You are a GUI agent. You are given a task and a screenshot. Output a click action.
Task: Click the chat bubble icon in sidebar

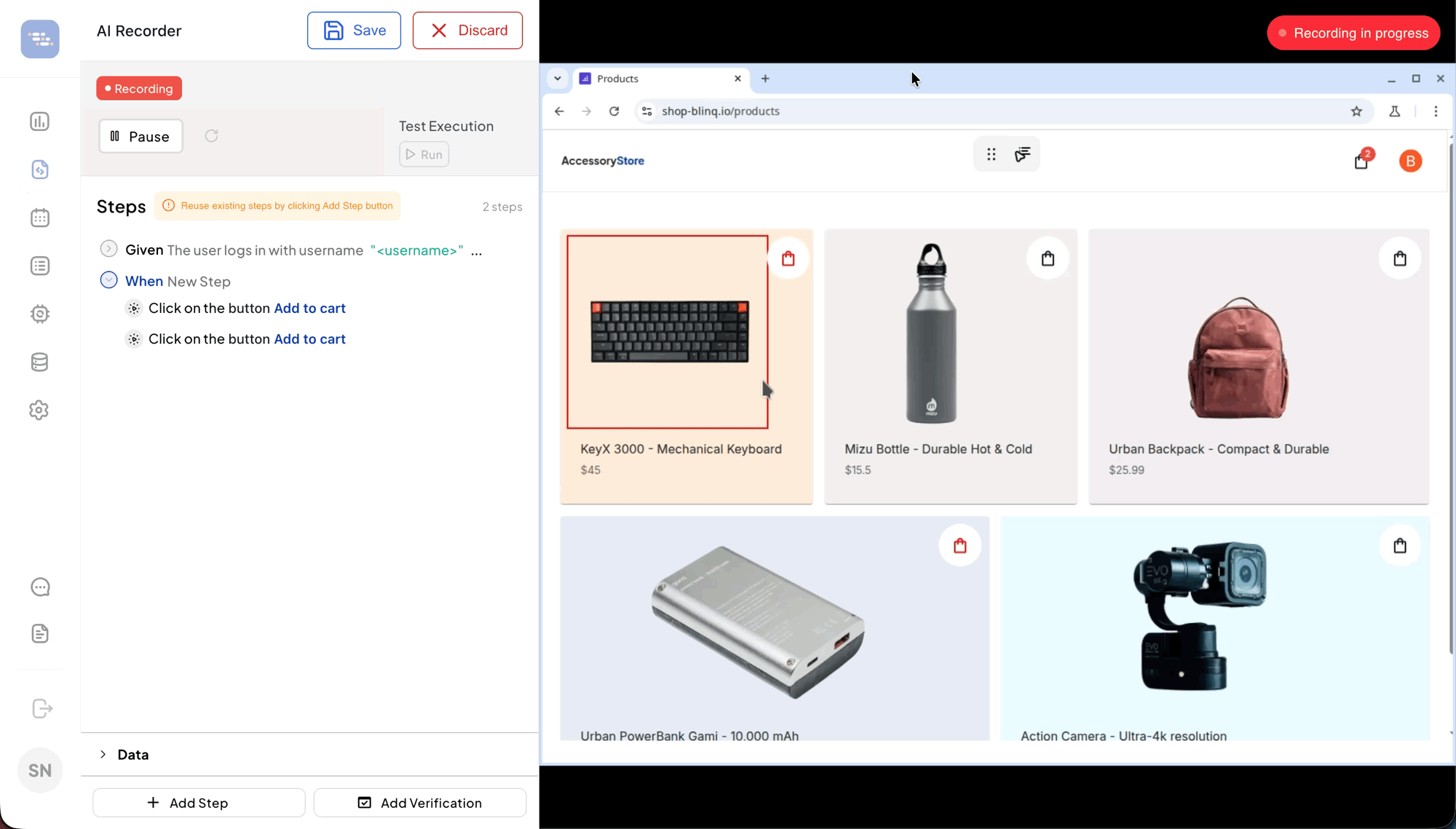40,587
